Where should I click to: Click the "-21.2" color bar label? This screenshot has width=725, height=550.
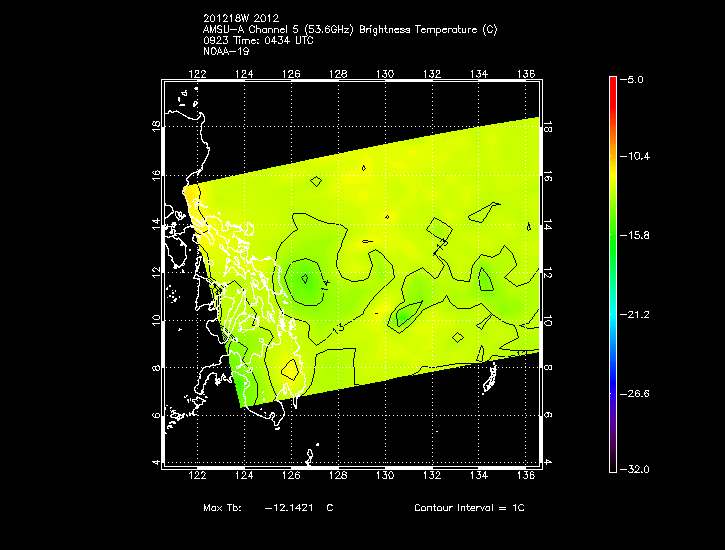click(635, 314)
